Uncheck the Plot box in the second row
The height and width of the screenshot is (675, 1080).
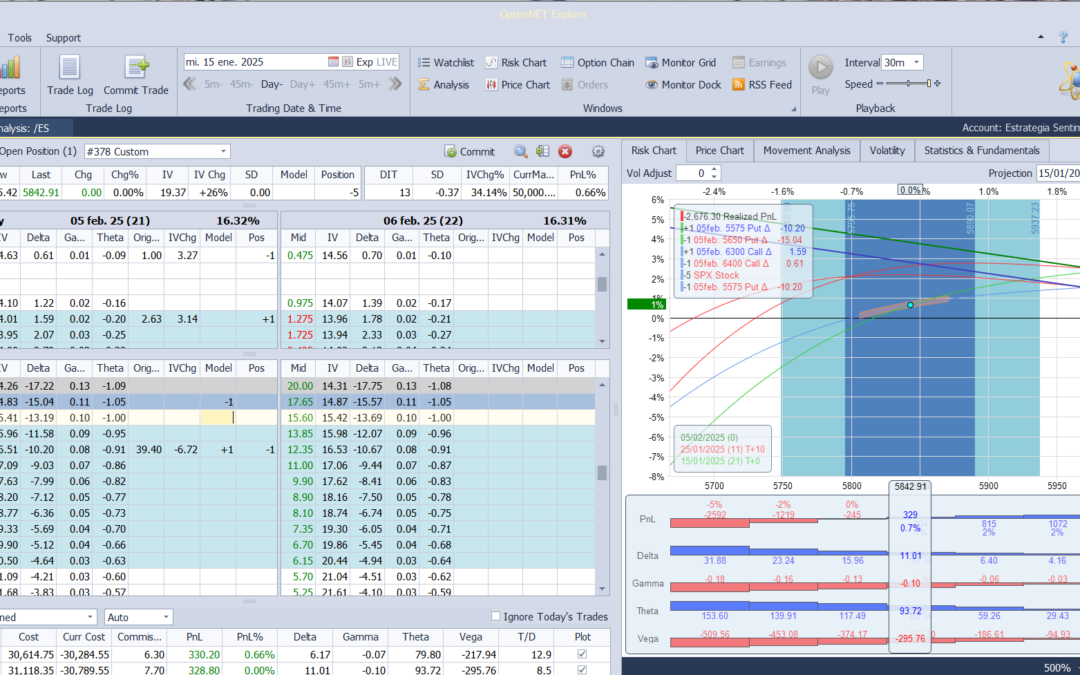coord(583,670)
